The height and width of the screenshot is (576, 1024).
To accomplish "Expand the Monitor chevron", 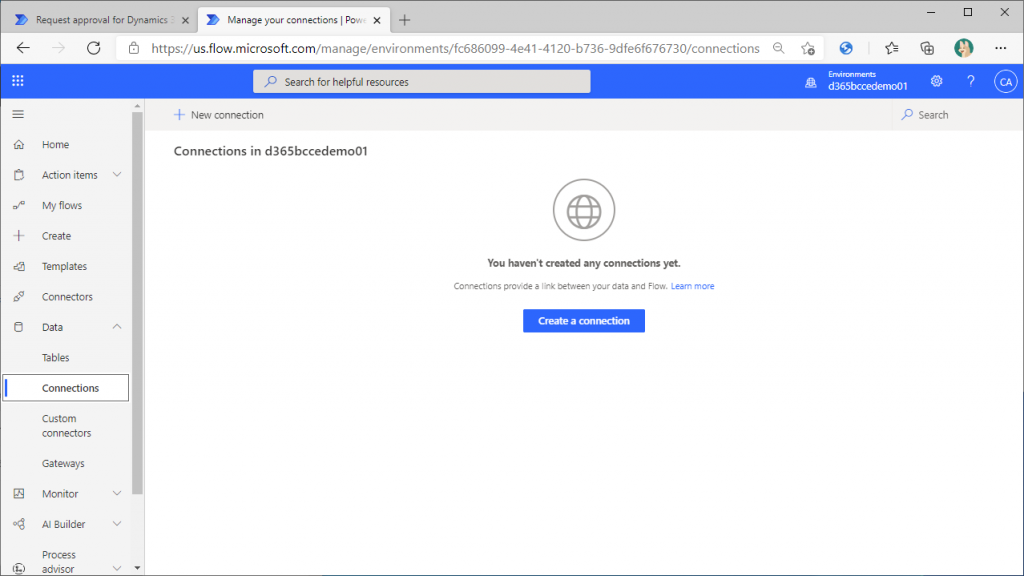I will coord(117,493).
